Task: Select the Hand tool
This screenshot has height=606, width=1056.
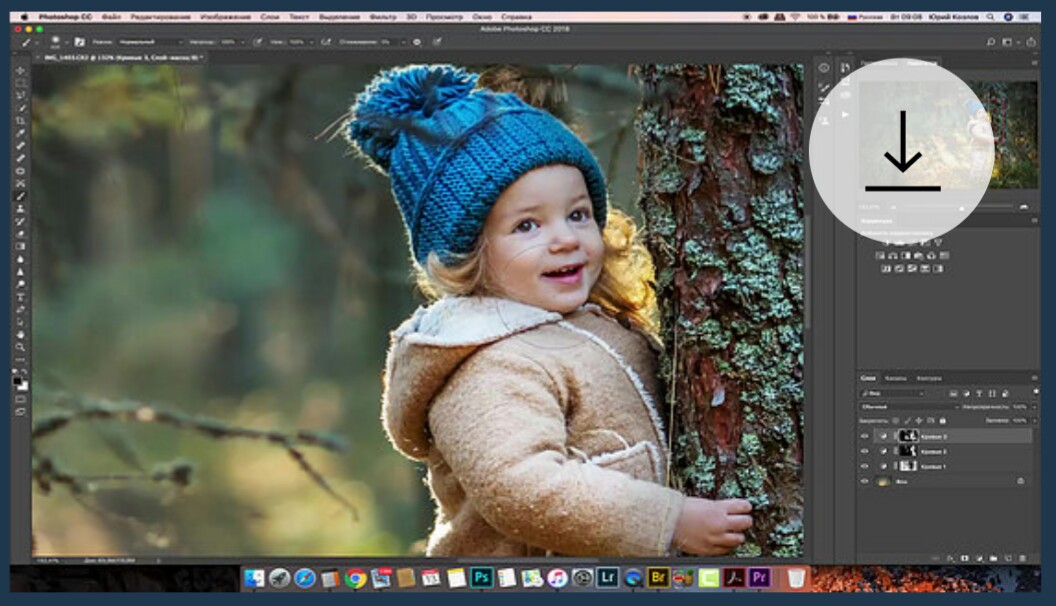Action: 20,334
